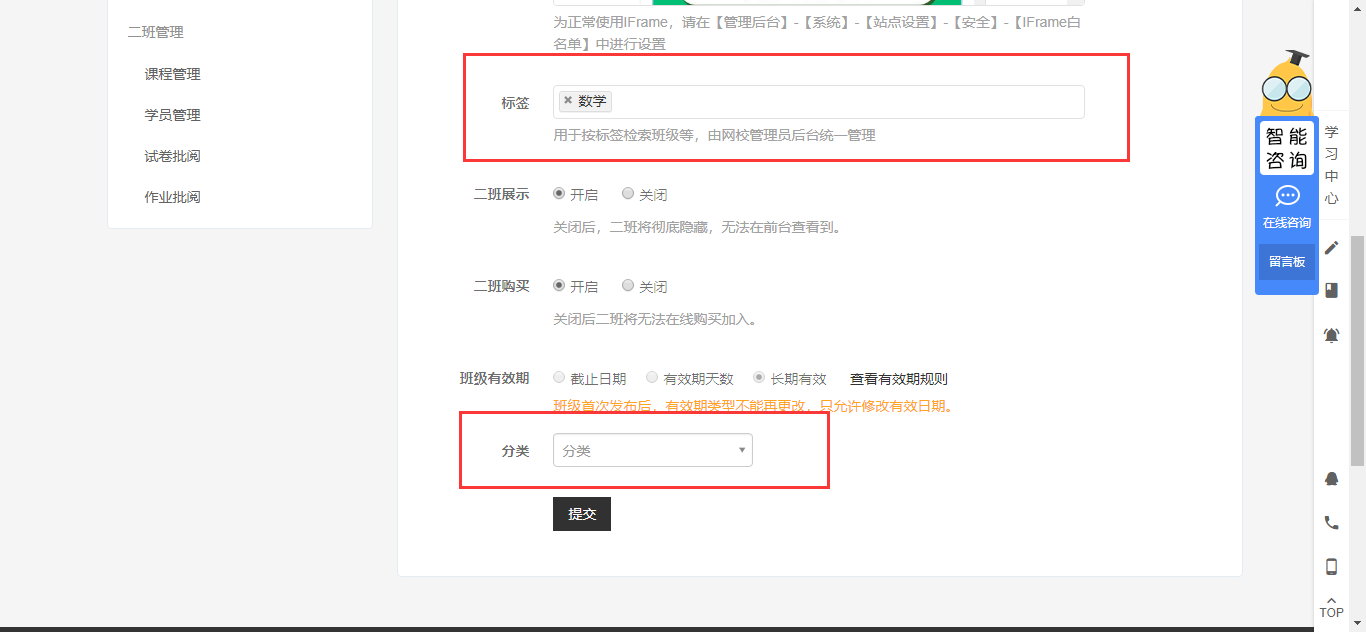Click the alarm bell notification icon
The image size is (1366, 632).
(x=1331, y=335)
